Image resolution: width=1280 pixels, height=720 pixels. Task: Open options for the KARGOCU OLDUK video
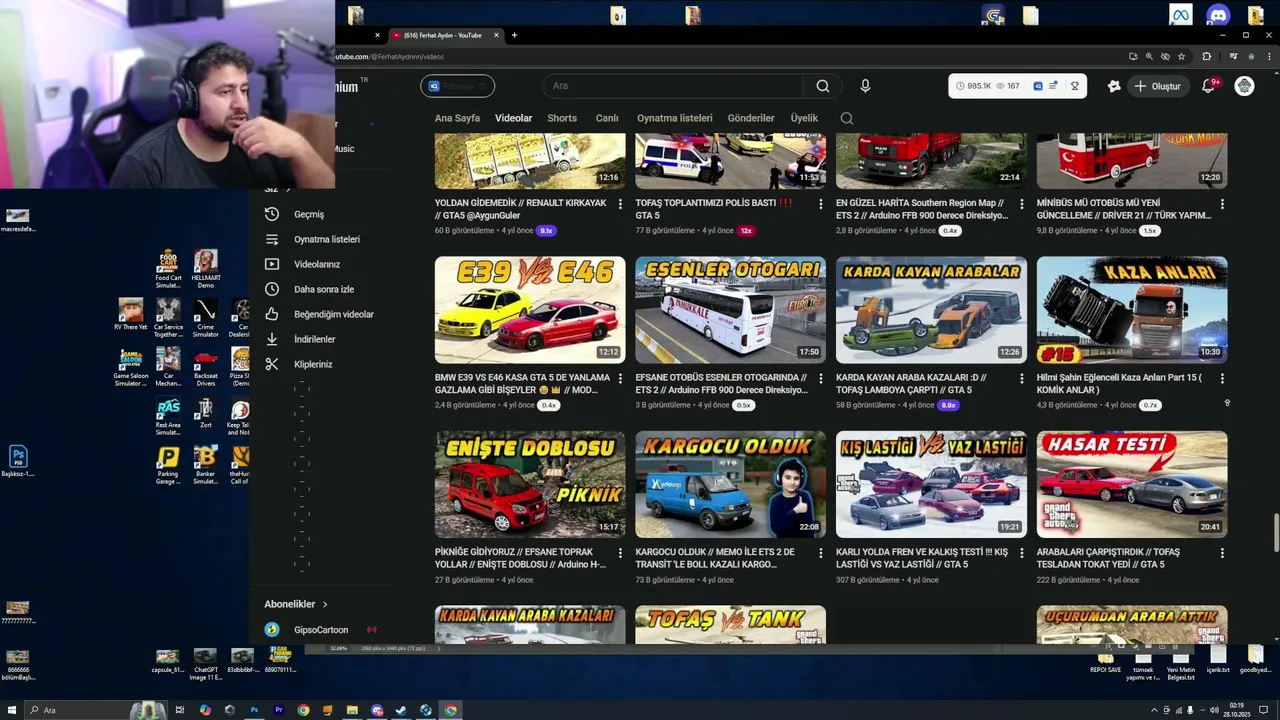pos(820,553)
